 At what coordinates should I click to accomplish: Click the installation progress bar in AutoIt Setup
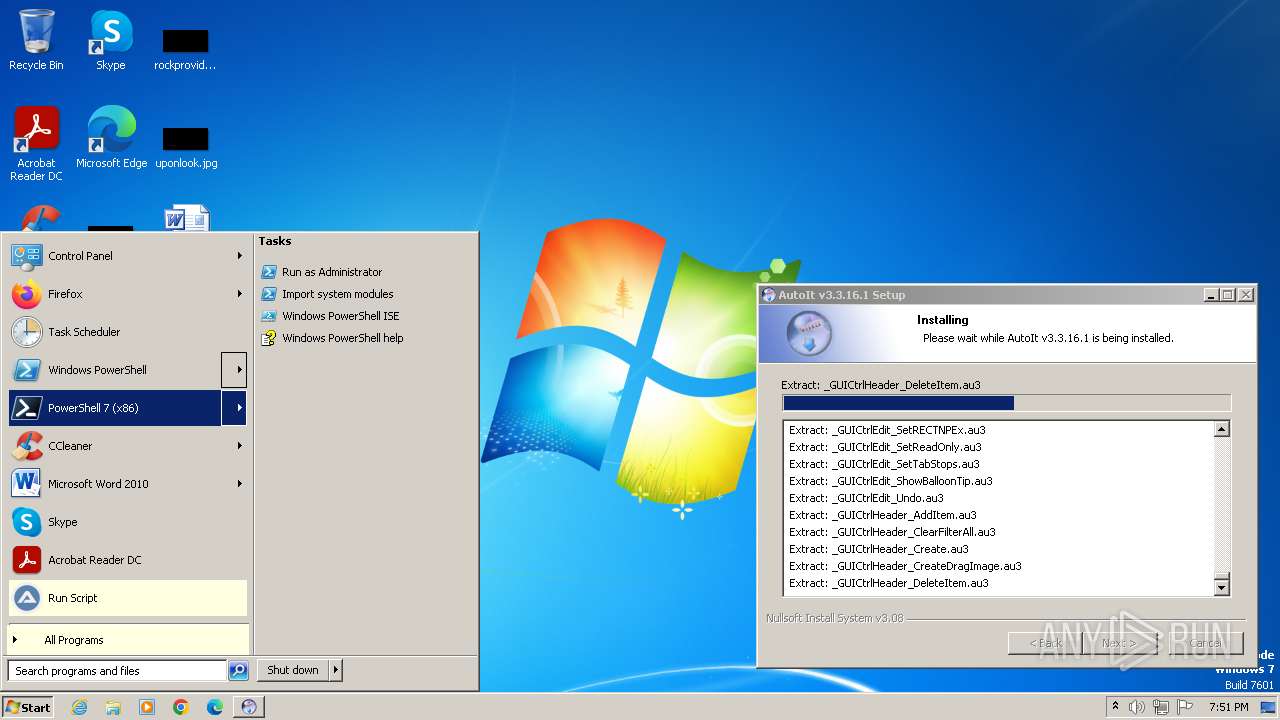click(x=1006, y=403)
